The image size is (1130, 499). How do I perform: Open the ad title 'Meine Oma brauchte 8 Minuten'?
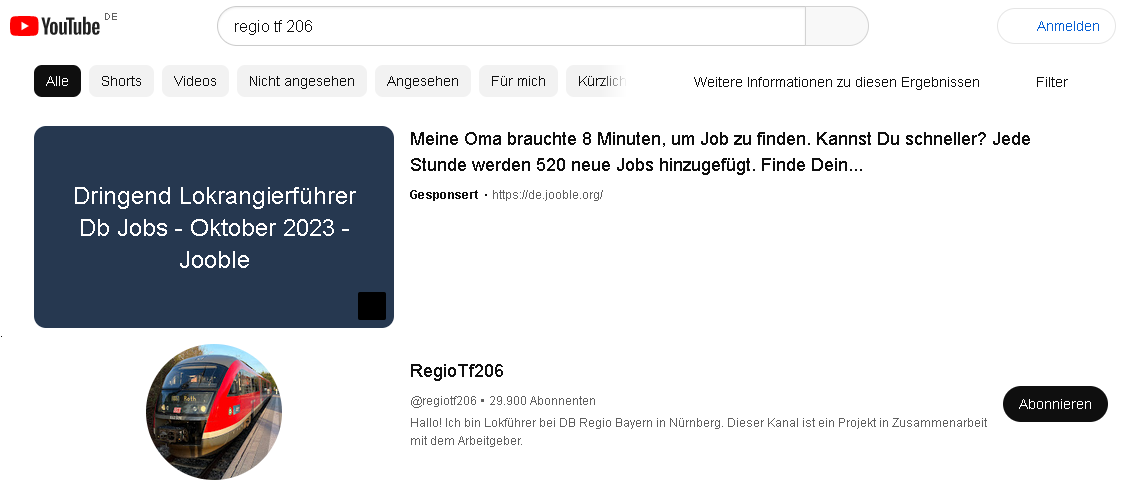pyautogui.click(x=720, y=151)
